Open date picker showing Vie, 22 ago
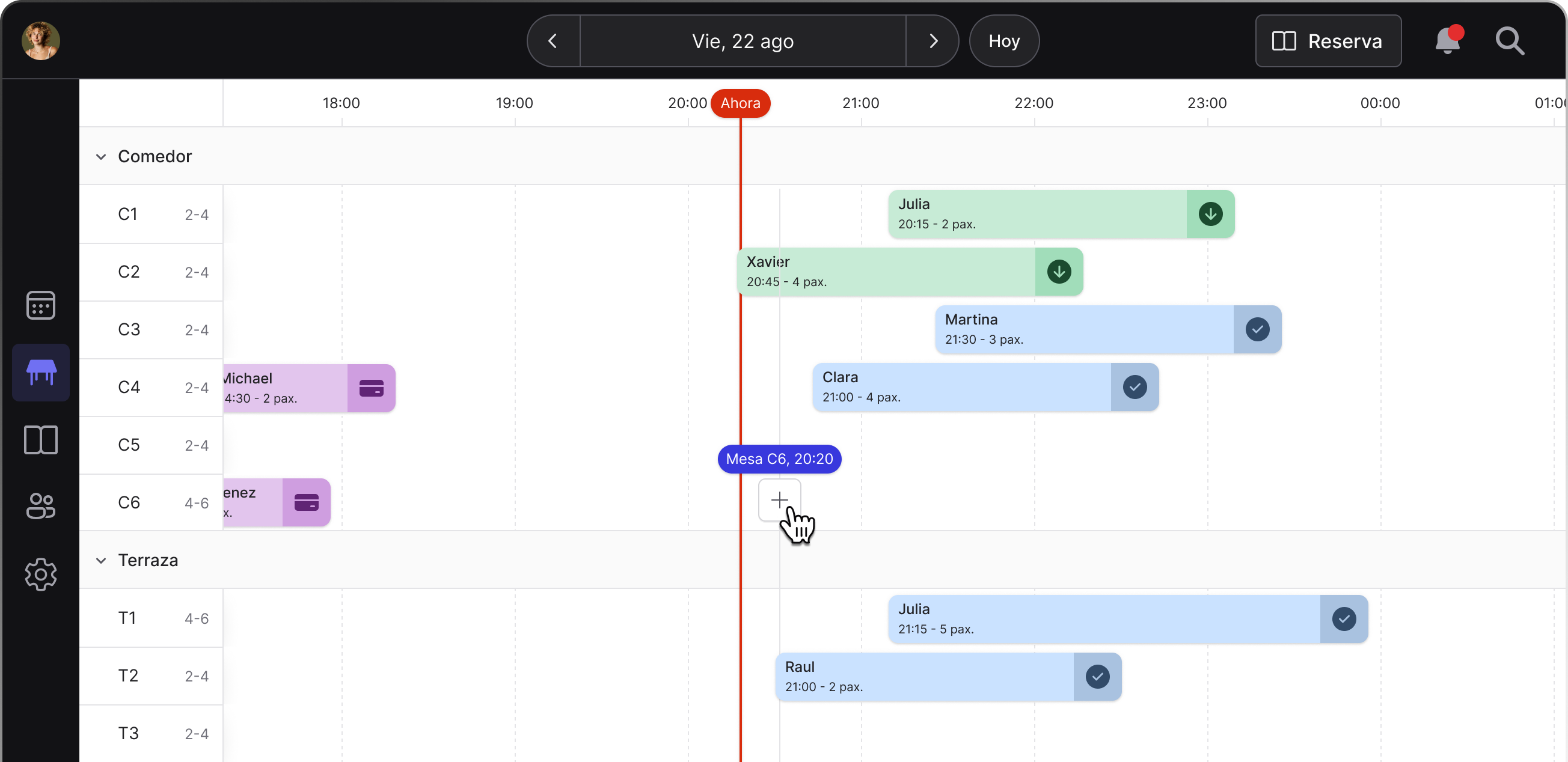 pyautogui.click(x=742, y=41)
